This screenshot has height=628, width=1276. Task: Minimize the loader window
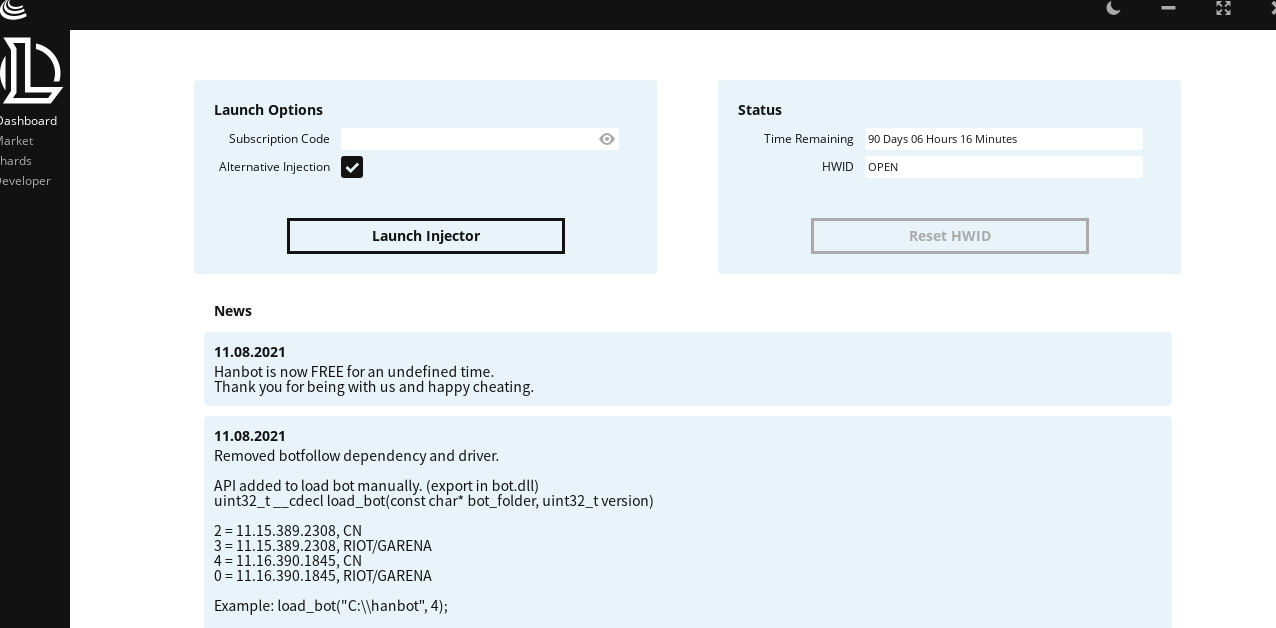tap(1168, 7)
